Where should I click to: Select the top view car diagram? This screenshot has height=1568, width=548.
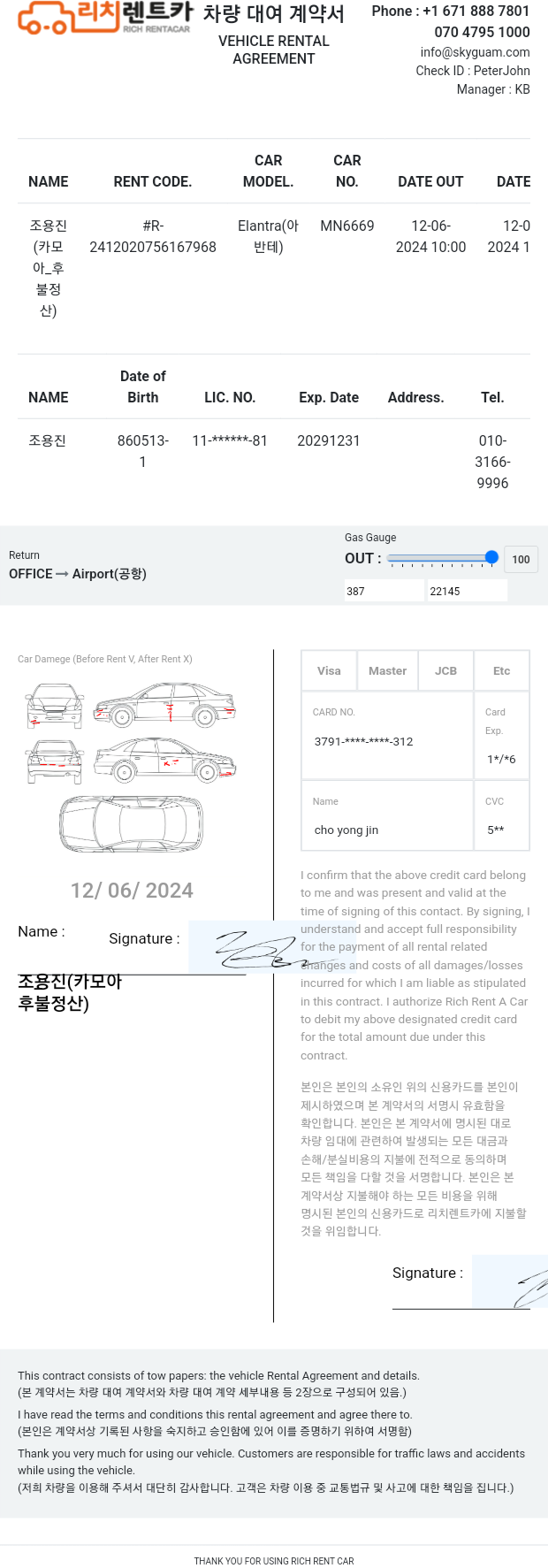coord(131,823)
